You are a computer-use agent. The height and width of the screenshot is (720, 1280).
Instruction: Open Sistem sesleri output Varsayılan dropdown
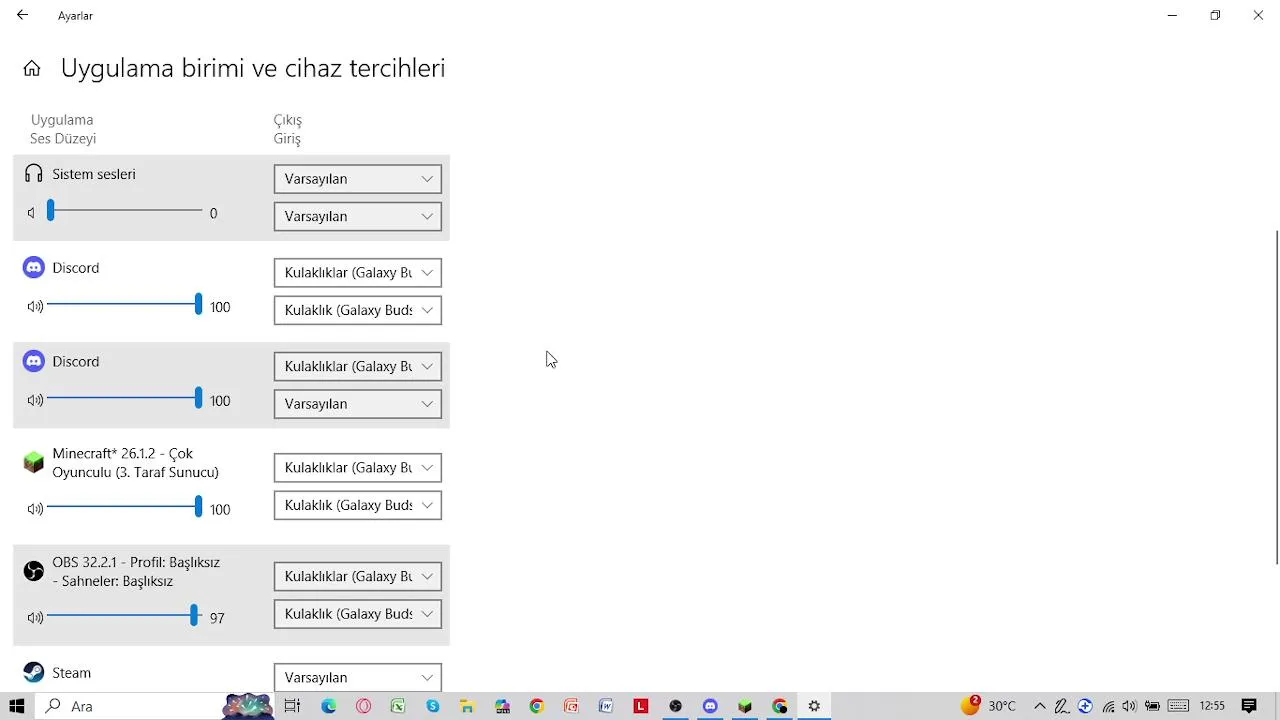[358, 179]
